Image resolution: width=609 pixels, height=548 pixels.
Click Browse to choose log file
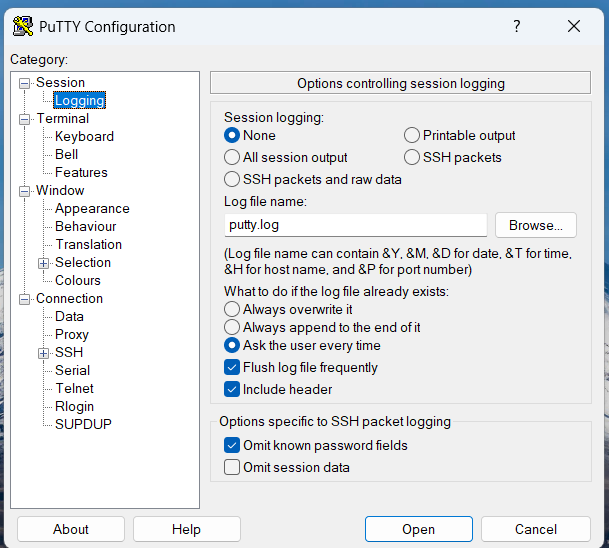point(536,225)
